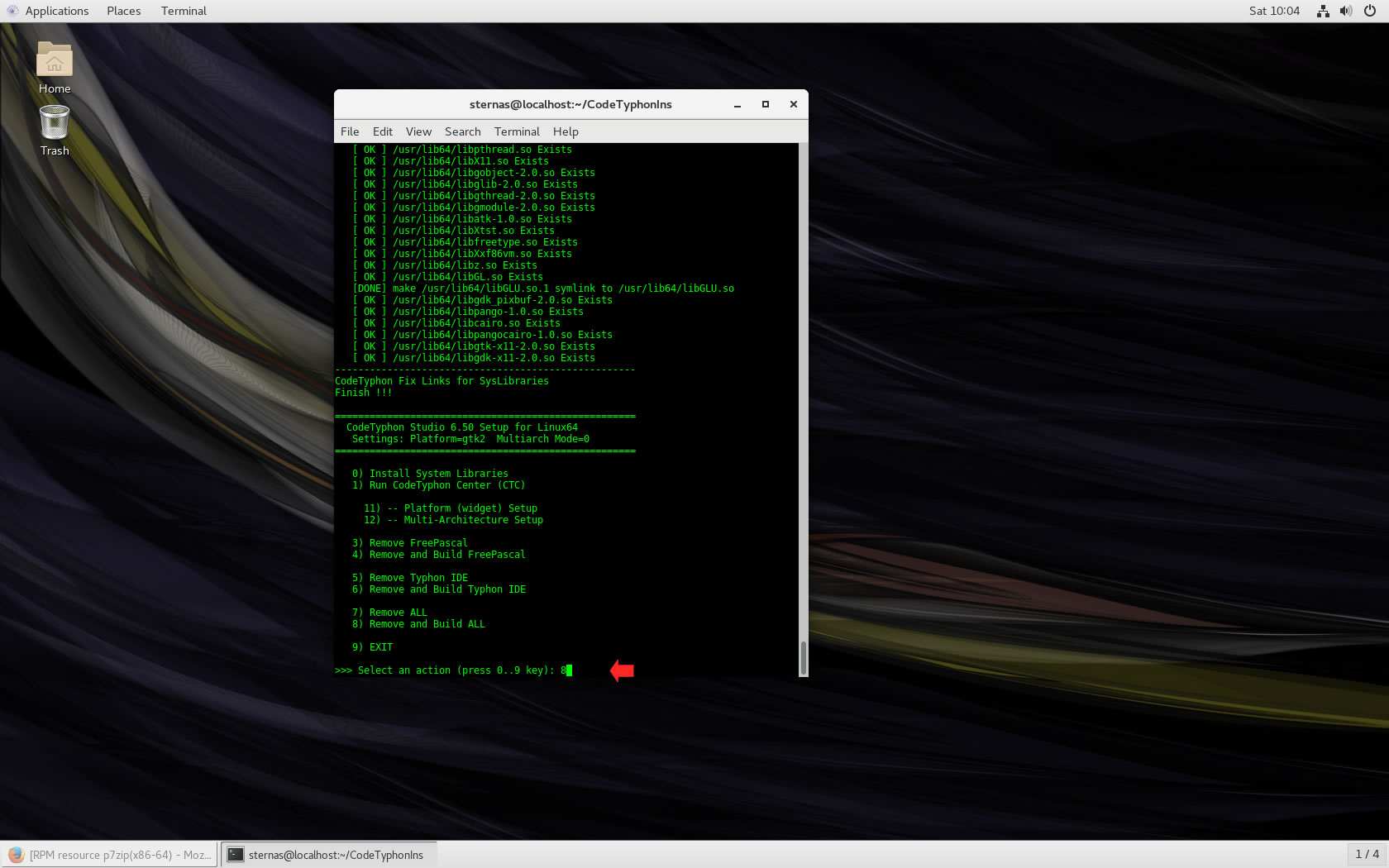The width and height of the screenshot is (1389, 868).
Task: Click '12) -- Multi-Architecture Setup' line
Action: [x=453, y=520]
